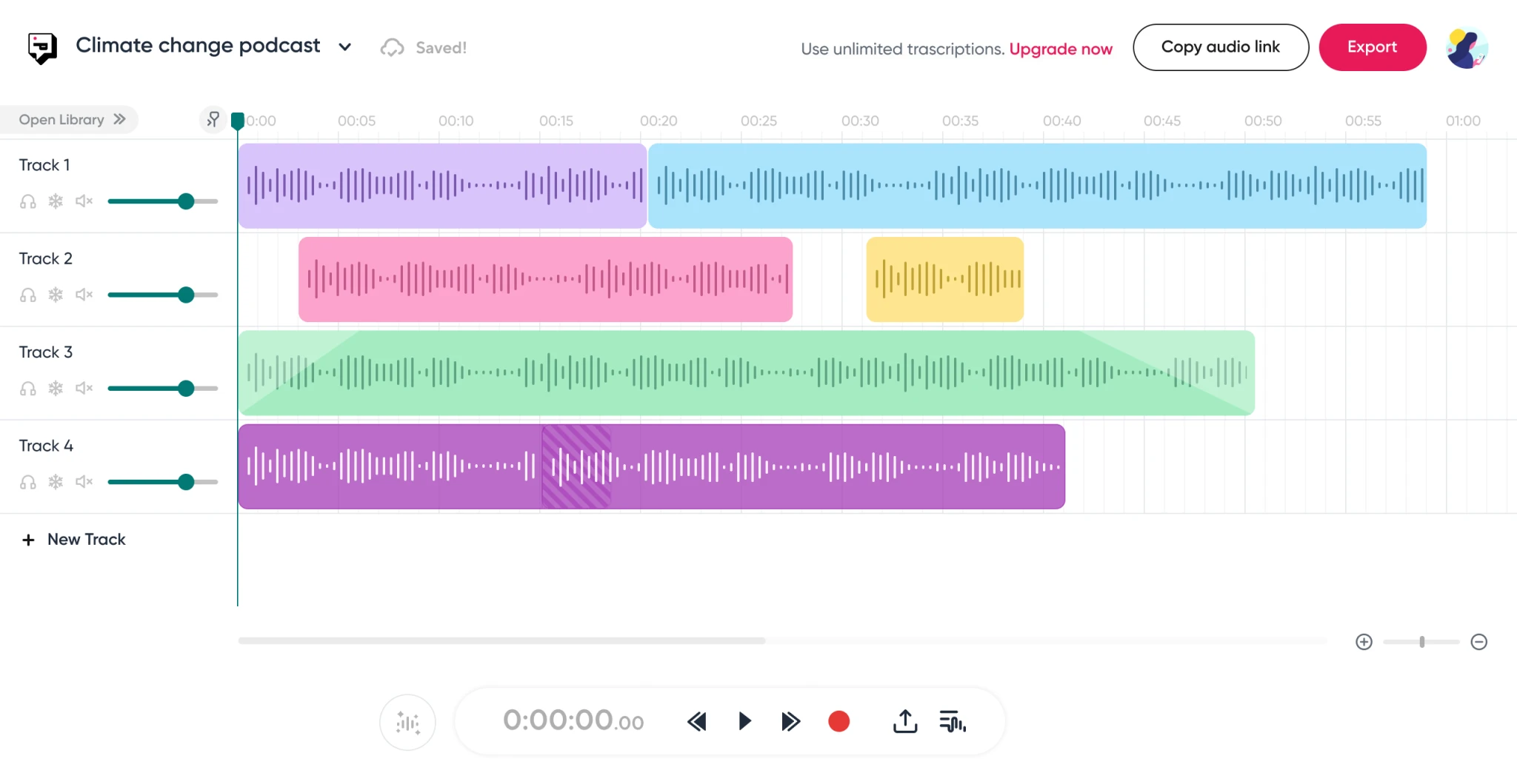
Task: Solo Track 4 with its headphones icon
Action: click(28, 481)
